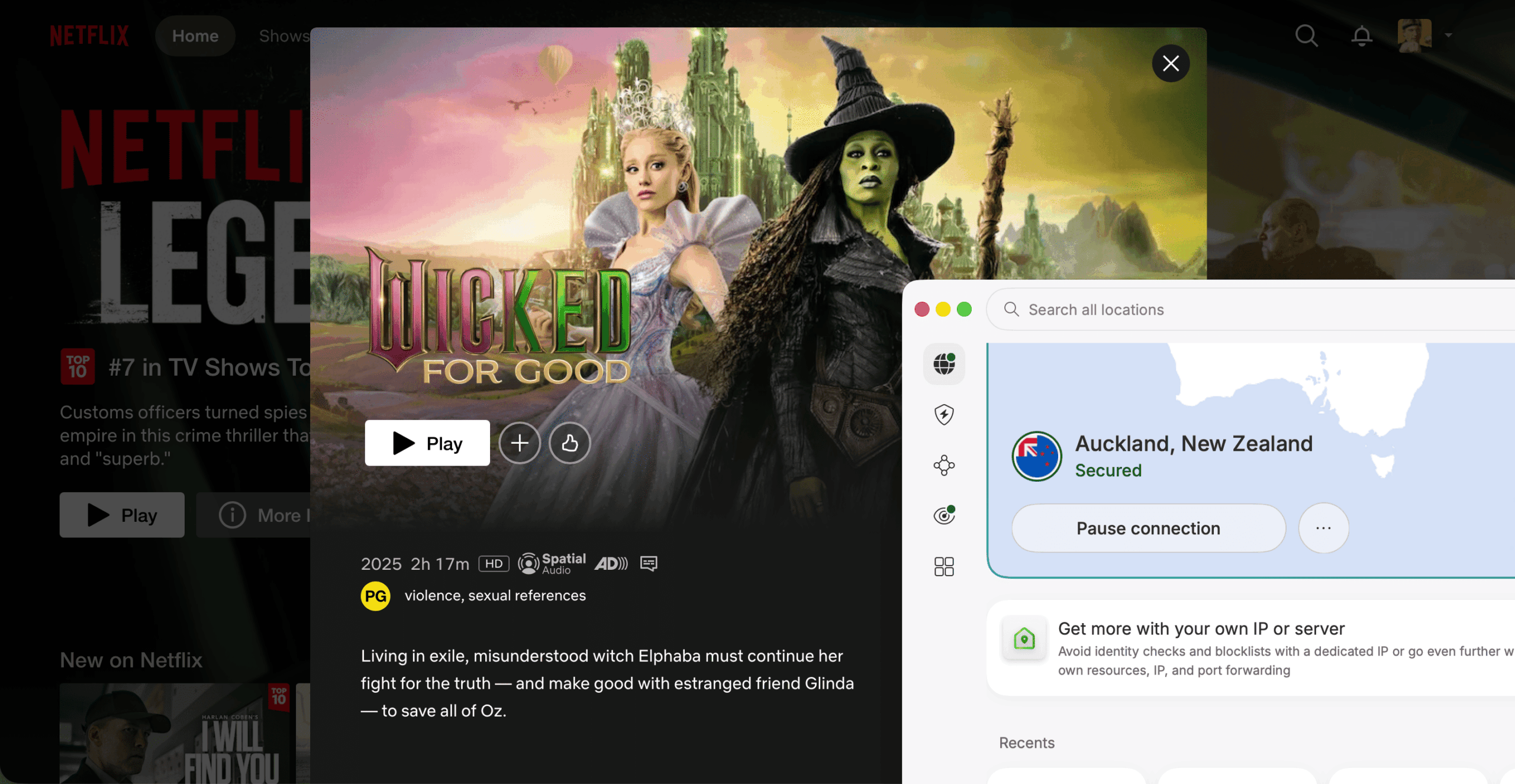This screenshot has height=784, width=1515.
Task: Open the Shows tab in Netflix
Action: coord(284,36)
